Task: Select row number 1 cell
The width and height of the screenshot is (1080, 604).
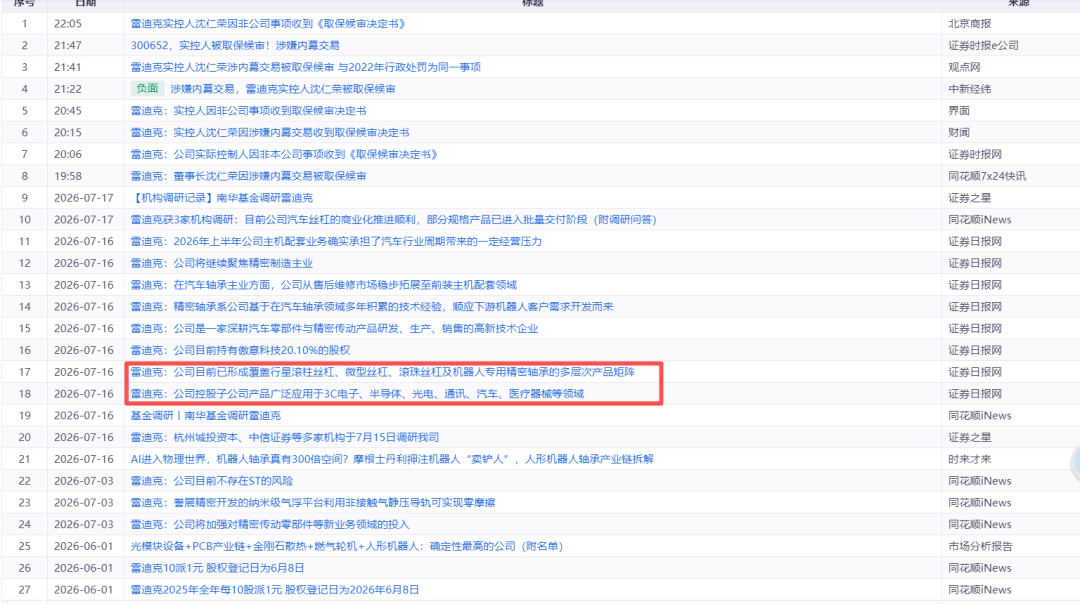Action: coord(25,23)
